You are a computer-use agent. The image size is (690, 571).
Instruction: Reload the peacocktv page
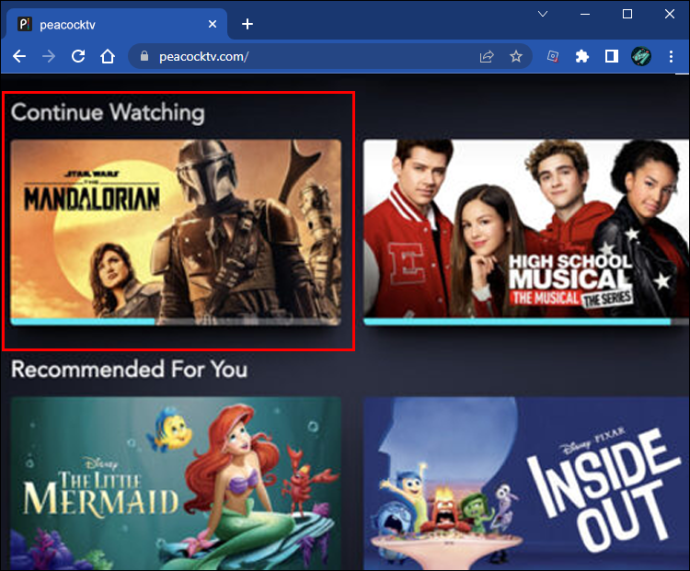(x=78, y=56)
